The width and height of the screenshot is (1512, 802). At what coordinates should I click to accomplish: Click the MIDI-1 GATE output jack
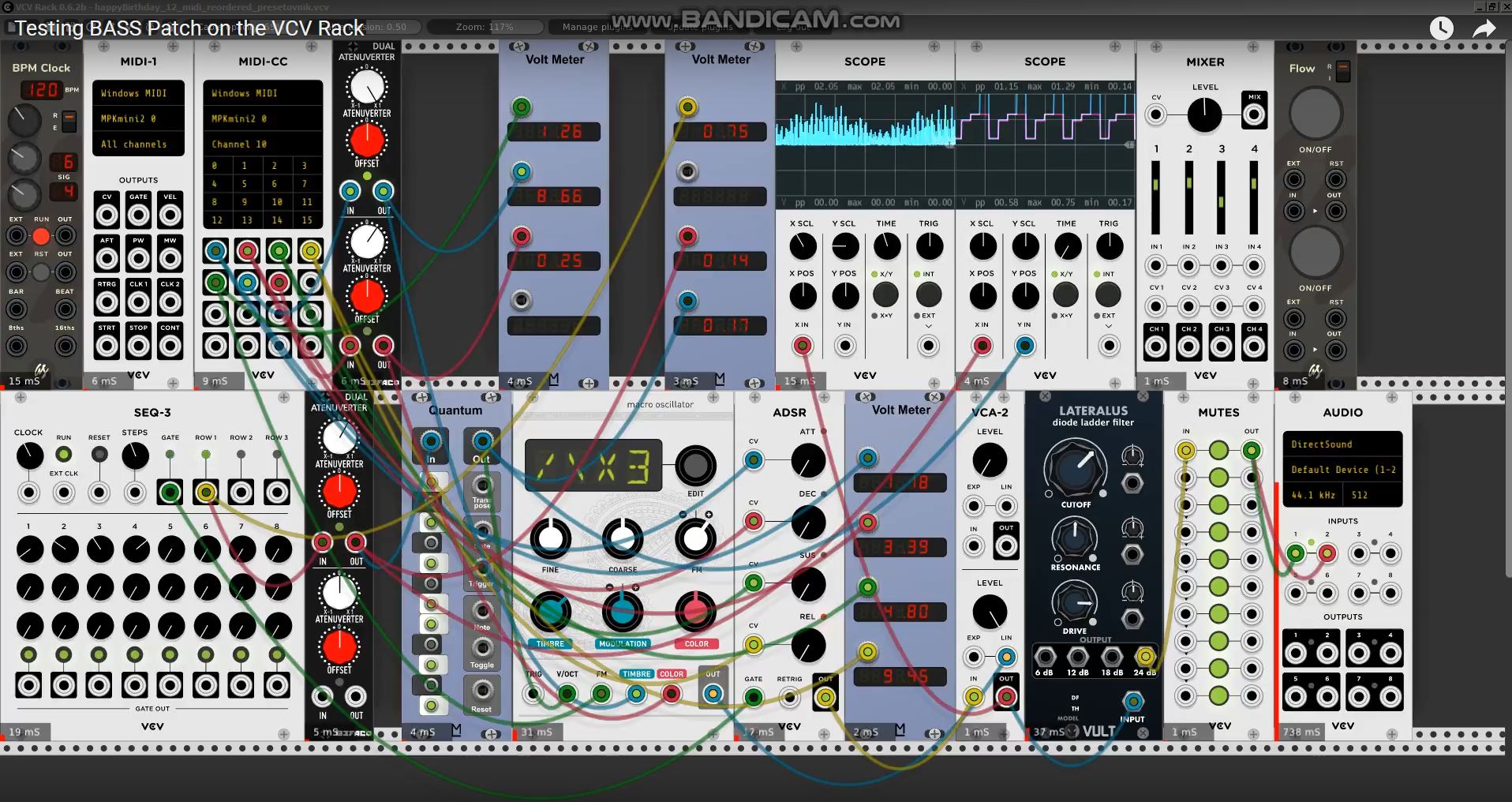pos(138,215)
